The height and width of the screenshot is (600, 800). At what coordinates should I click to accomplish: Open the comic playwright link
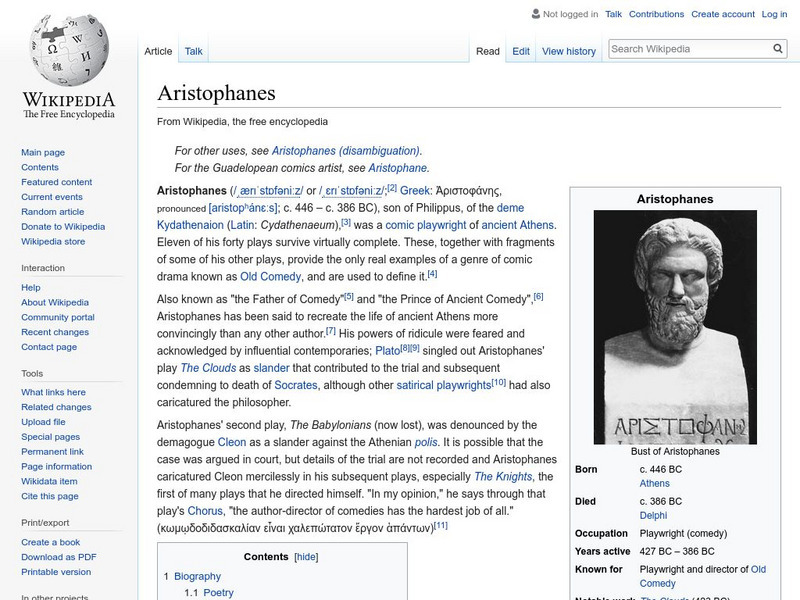click(426, 225)
